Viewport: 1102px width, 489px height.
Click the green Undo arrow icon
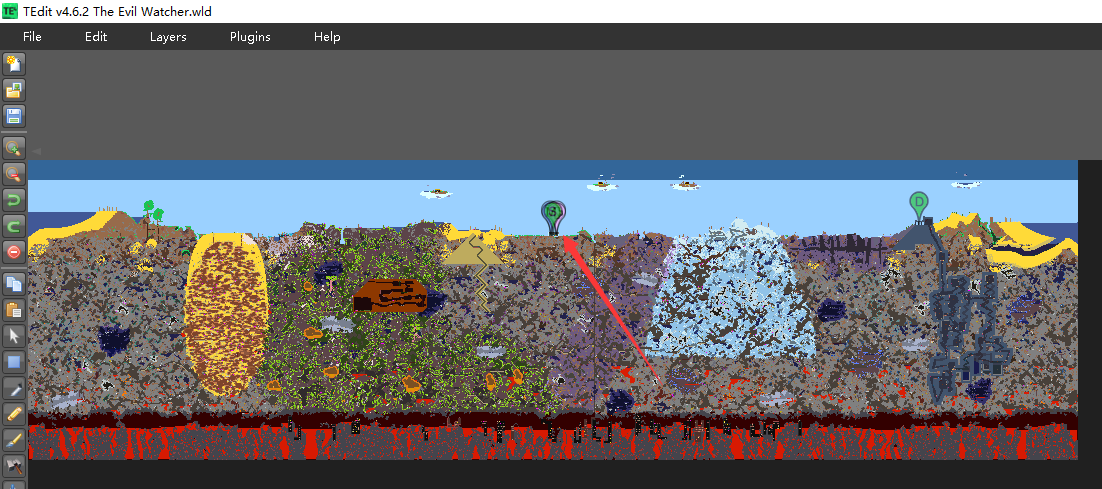click(14, 200)
